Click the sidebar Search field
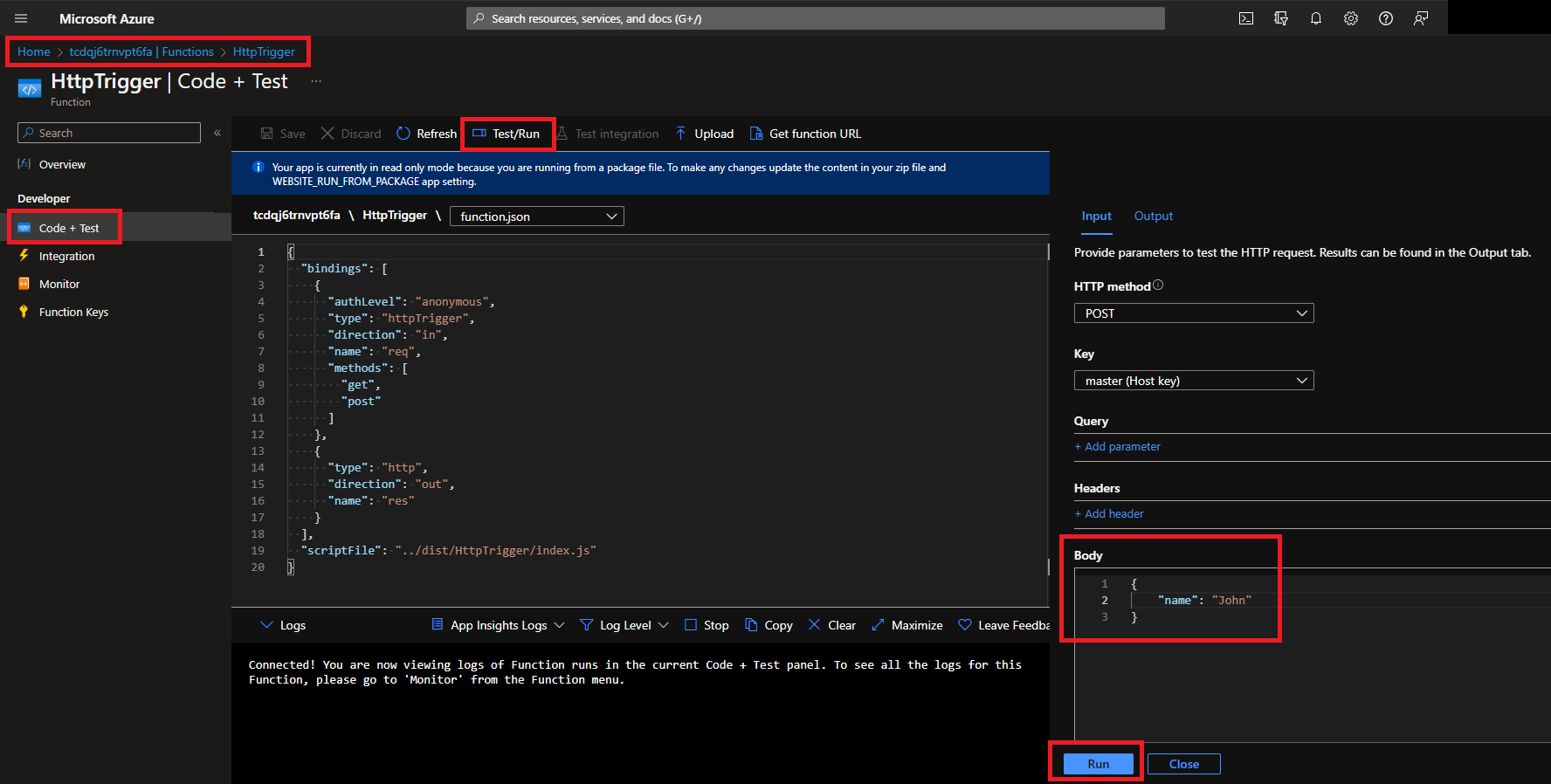Image resolution: width=1551 pixels, height=784 pixels. (x=109, y=133)
